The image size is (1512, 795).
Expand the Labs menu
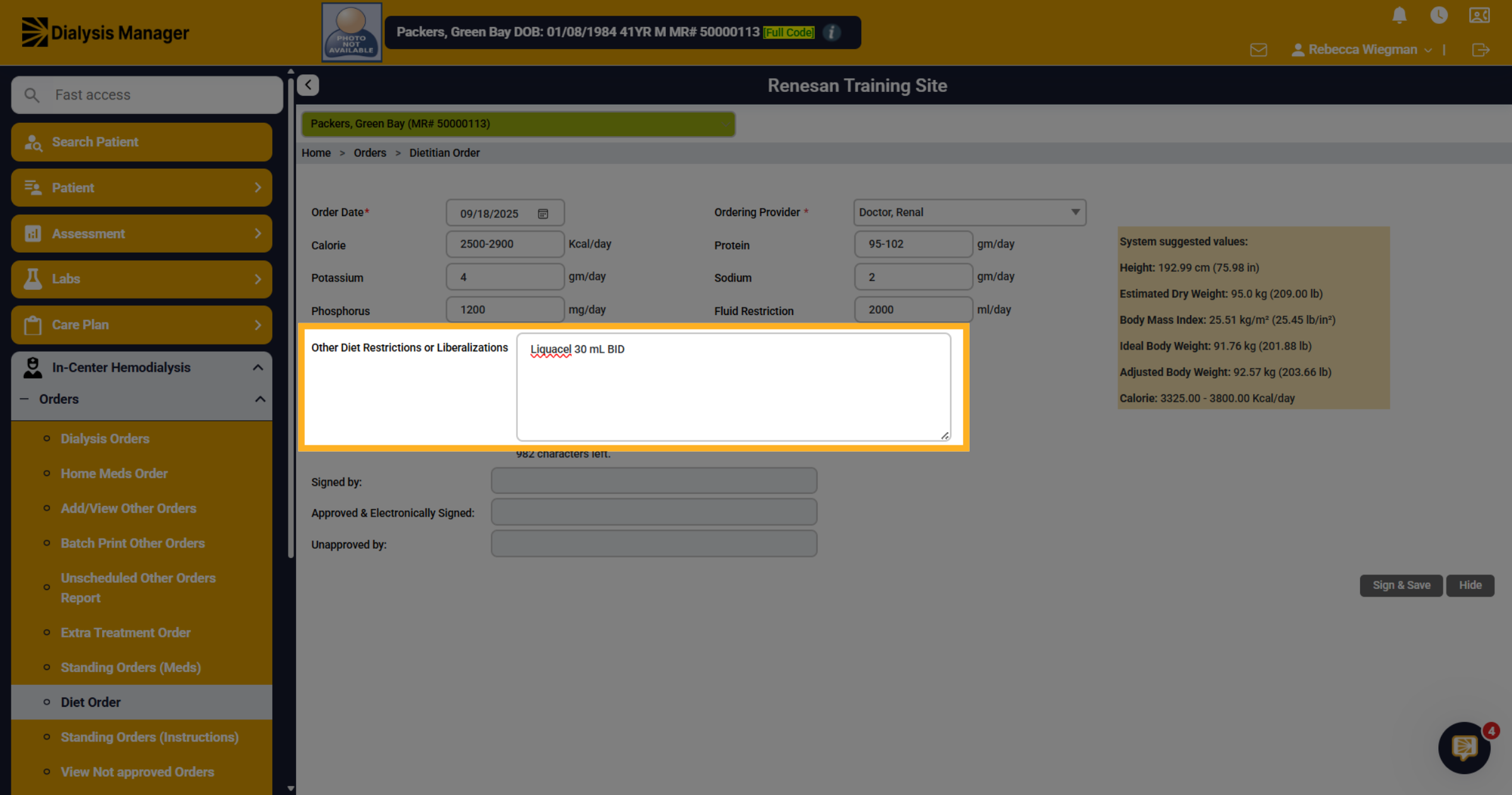[x=142, y=279]
